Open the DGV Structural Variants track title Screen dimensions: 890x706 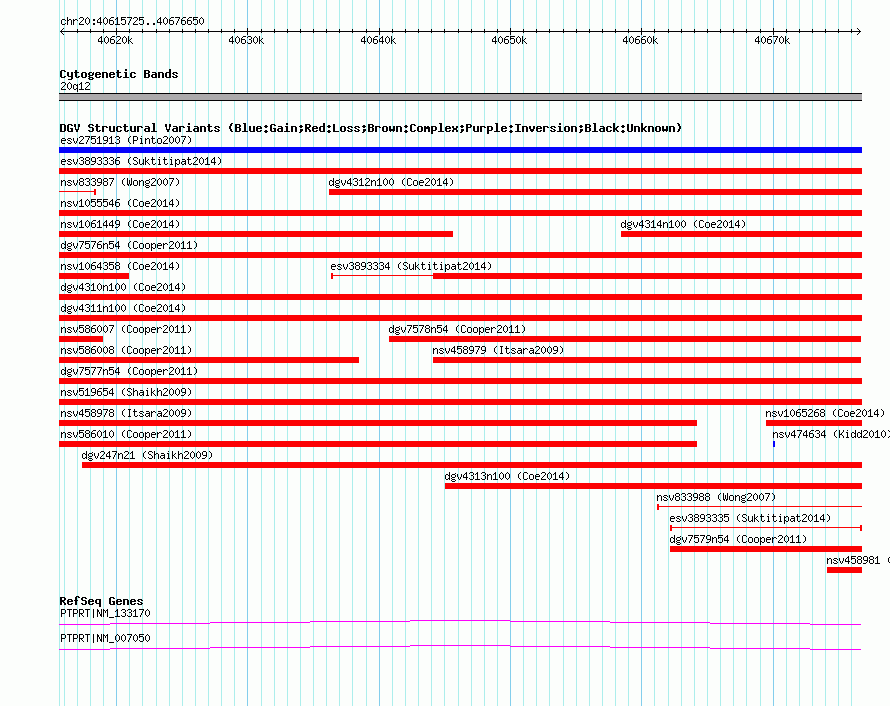371,128
